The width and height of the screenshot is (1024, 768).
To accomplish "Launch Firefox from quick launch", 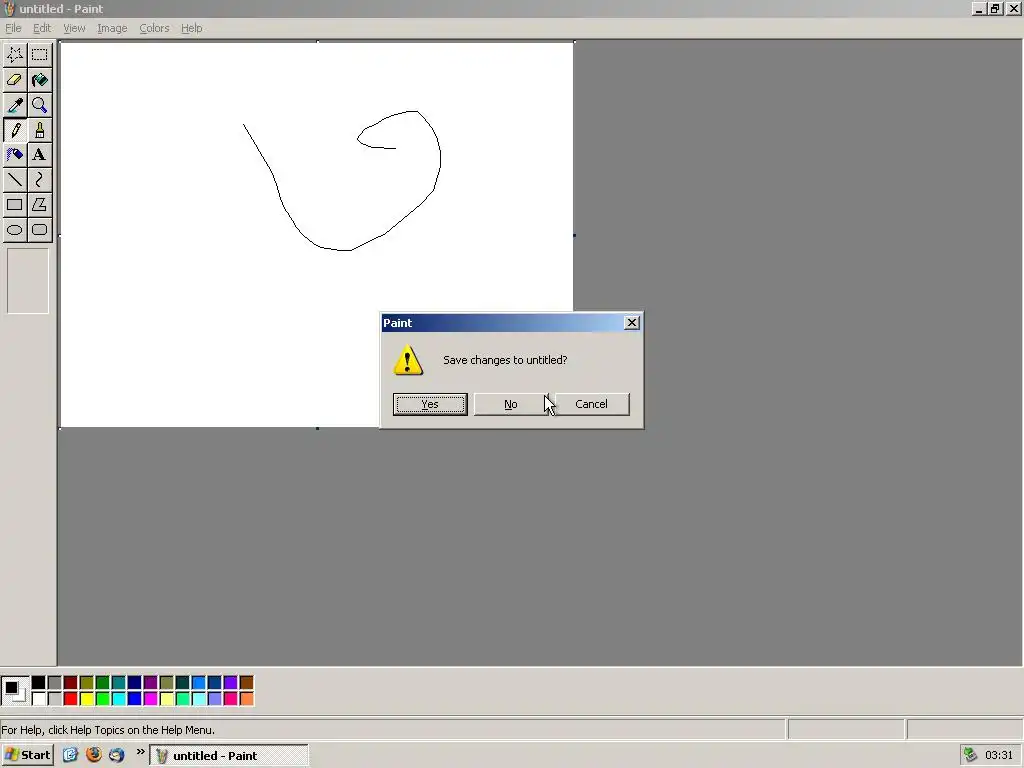I will 93,755.
